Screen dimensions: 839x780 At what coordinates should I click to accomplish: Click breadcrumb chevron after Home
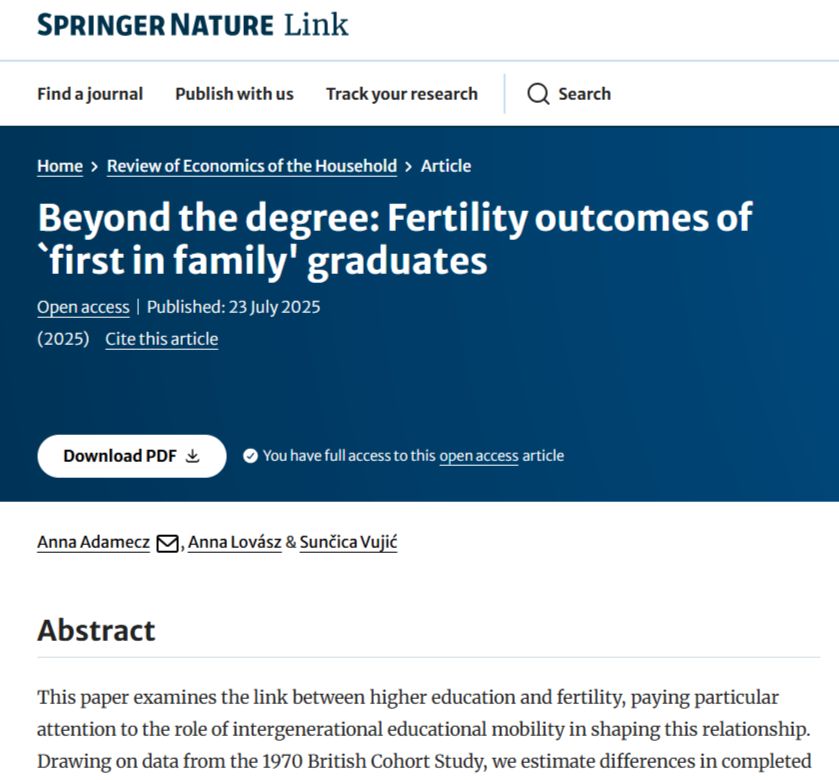tap(95, 166)
